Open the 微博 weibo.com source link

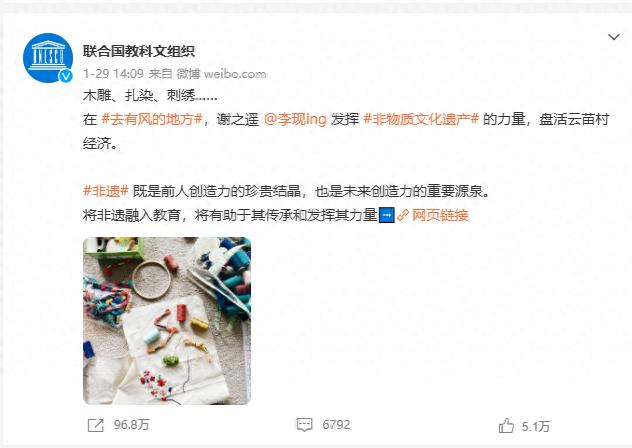coord(221,74)
